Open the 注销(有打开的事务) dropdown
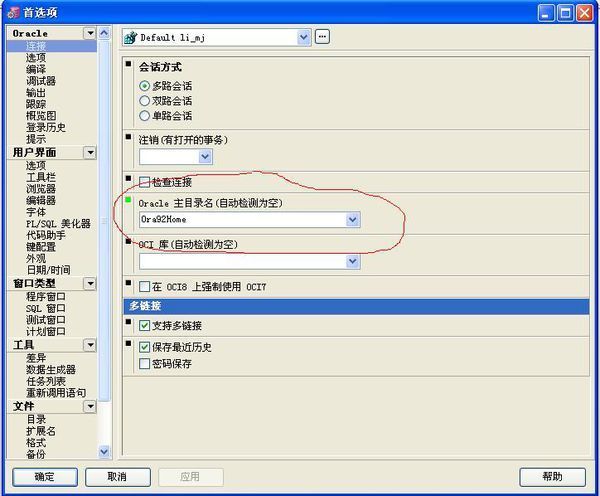The image size is (600, 496). [x=205, y=157]
